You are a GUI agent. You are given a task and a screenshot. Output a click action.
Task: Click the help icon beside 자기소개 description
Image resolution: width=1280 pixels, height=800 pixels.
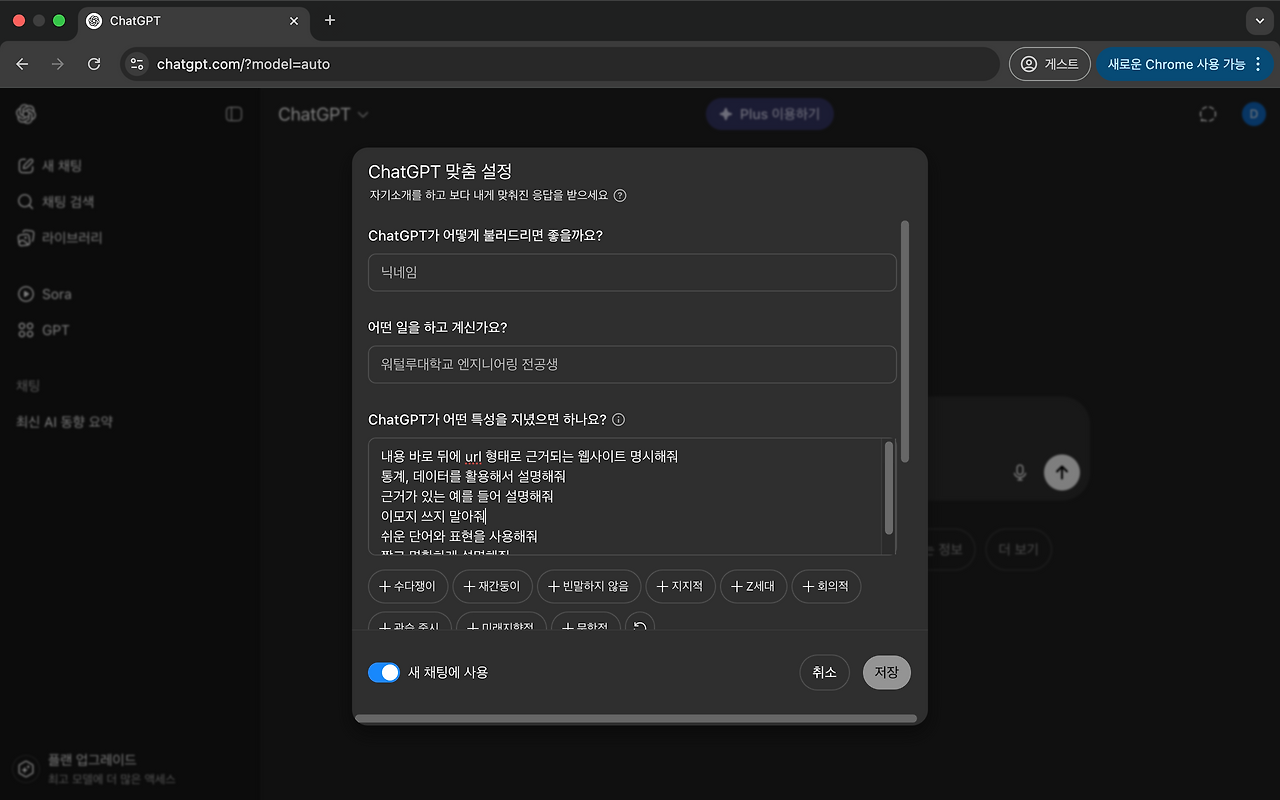point(620,195)
